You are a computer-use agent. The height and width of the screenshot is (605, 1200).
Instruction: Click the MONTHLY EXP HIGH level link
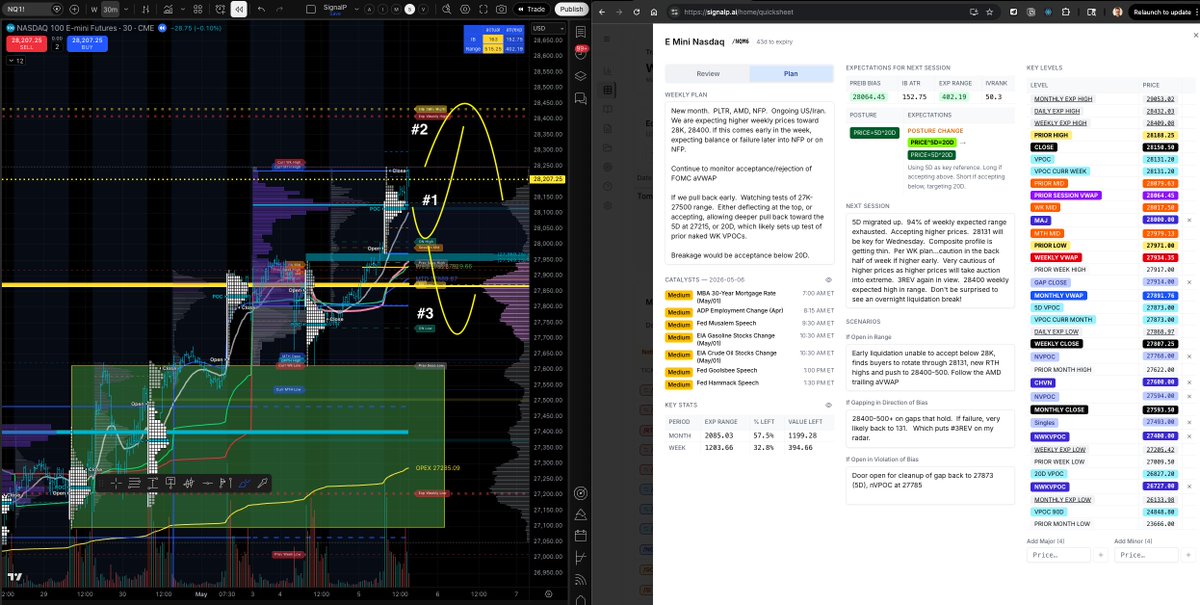tap(1063, 98)
